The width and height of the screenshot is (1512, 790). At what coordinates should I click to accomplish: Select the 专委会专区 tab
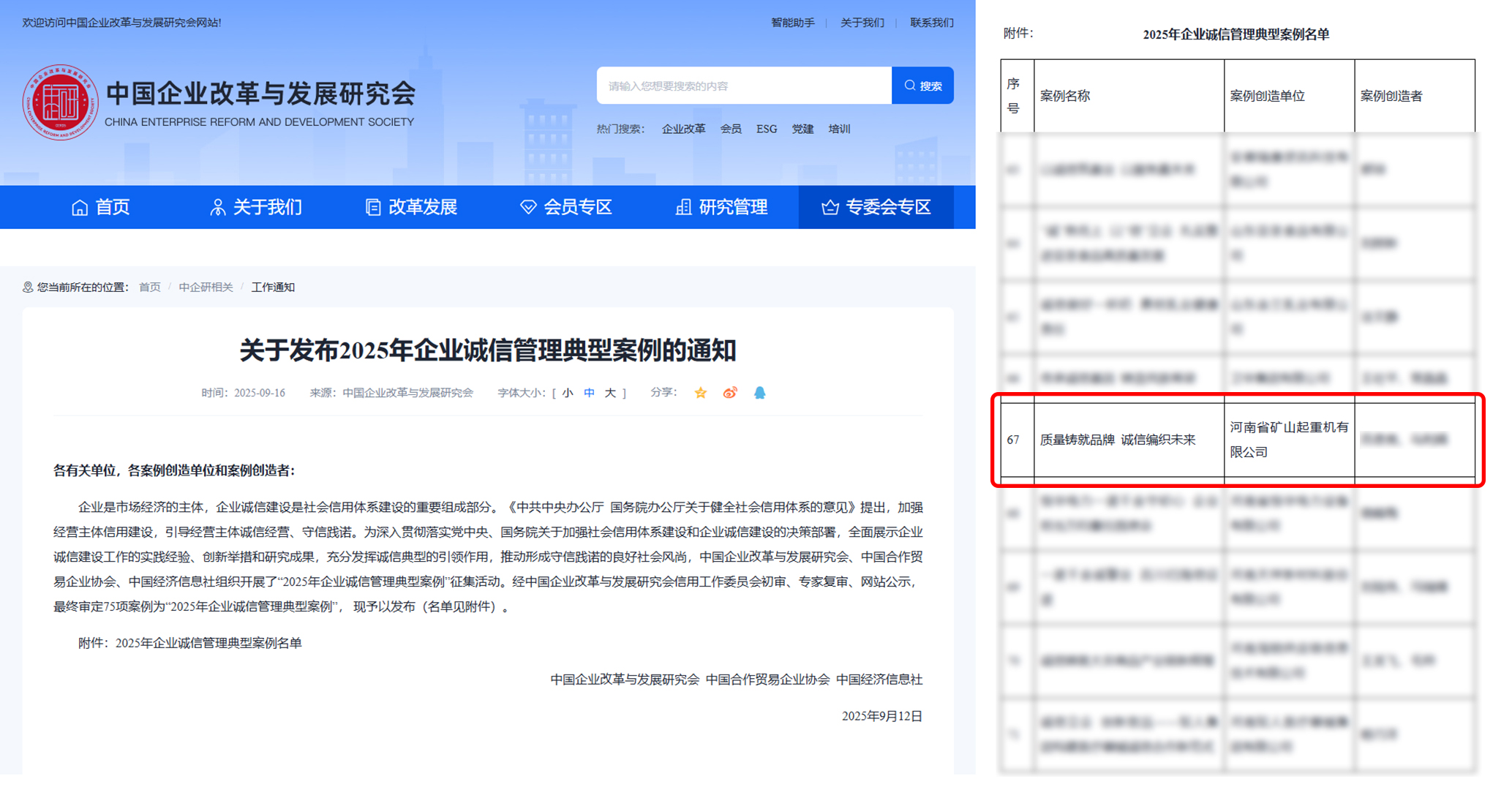876,207
